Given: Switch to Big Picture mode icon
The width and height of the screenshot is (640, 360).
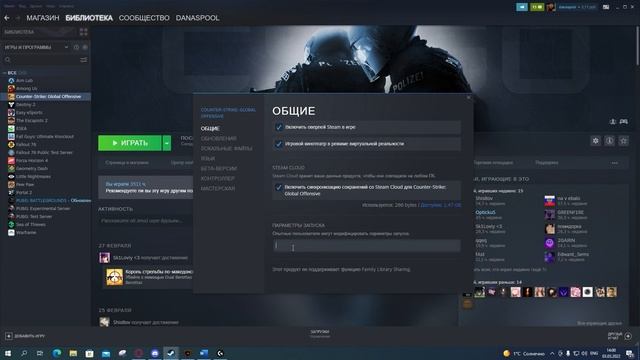Looking at the screenshot, I should click(606, 7).
